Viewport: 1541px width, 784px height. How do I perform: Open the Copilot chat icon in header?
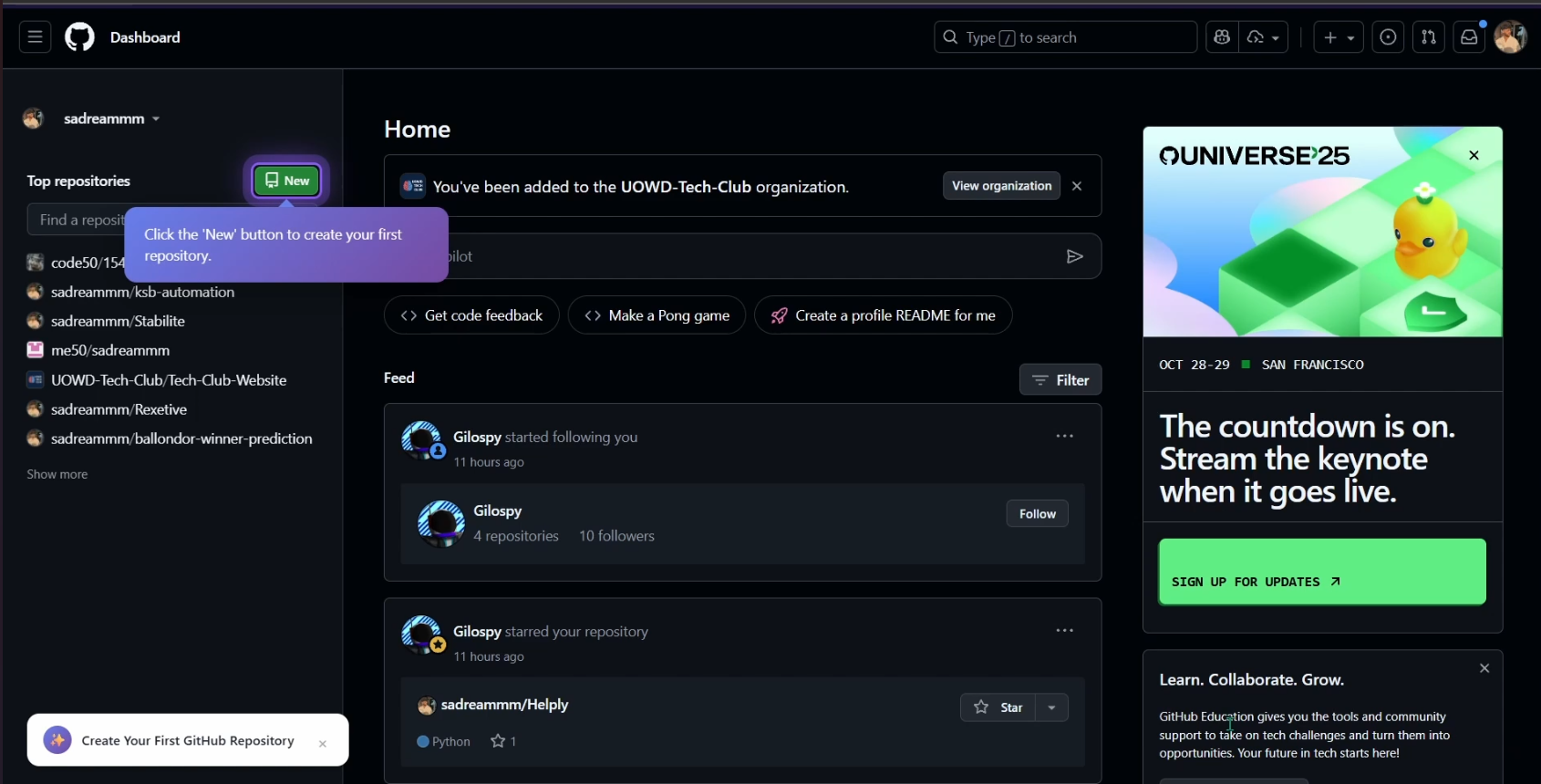pyautogui.click(x=1222, y=37)
